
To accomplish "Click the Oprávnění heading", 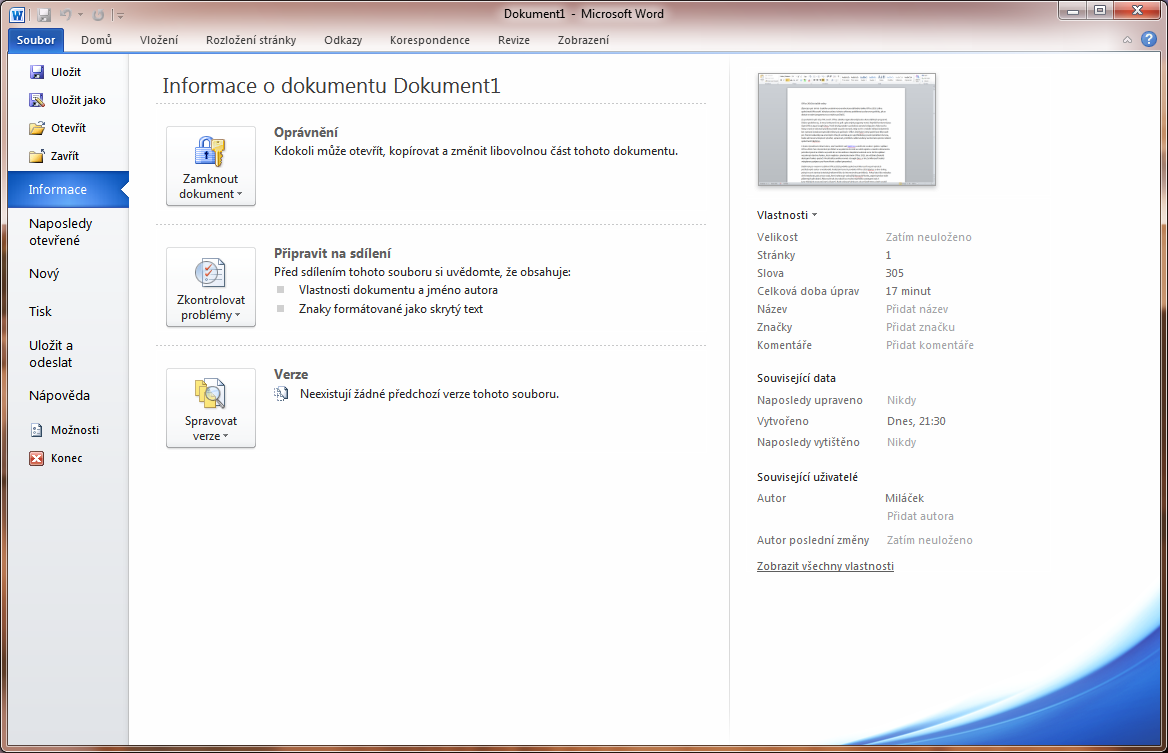I will (x=305, y=133).
